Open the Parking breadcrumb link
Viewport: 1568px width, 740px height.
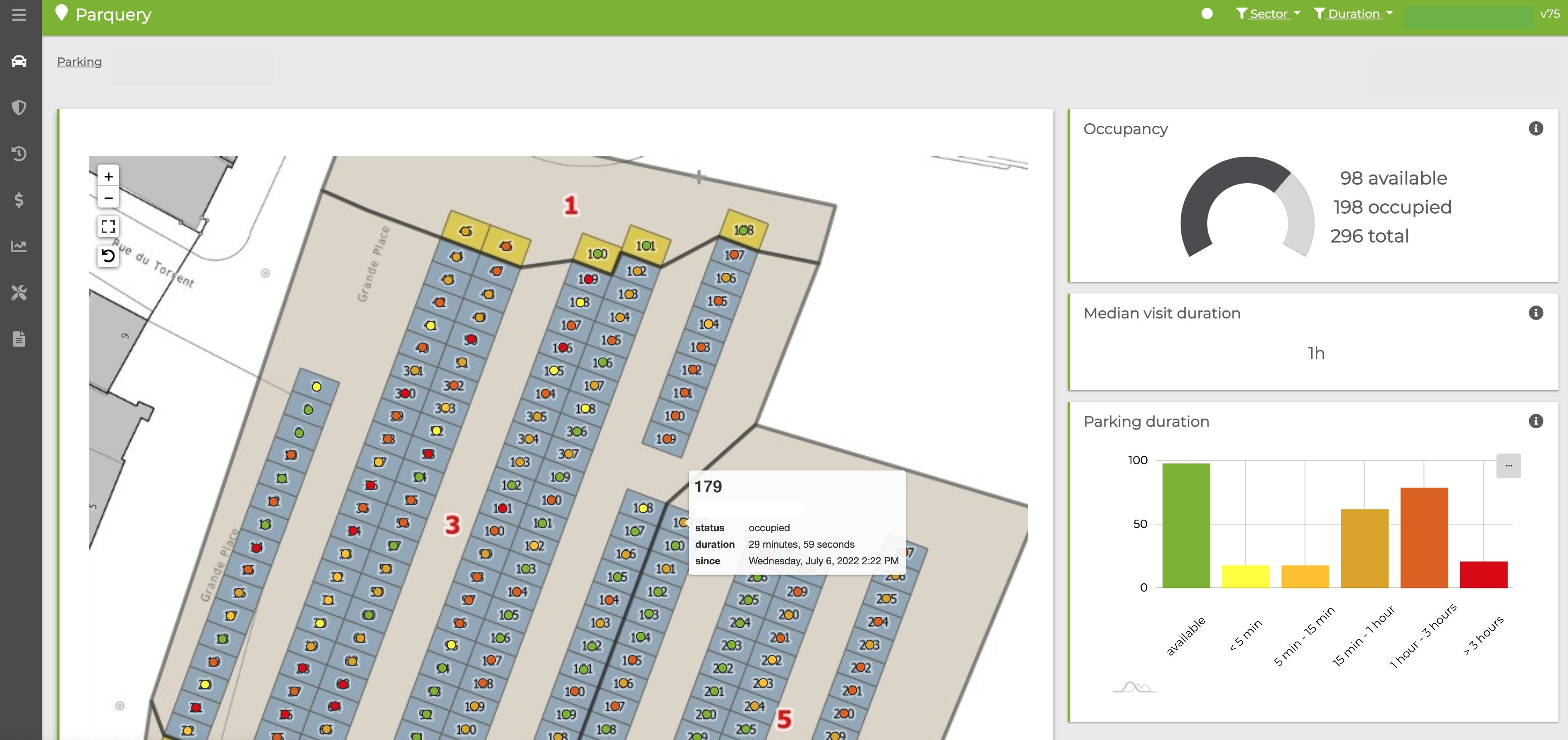point(79,62)
